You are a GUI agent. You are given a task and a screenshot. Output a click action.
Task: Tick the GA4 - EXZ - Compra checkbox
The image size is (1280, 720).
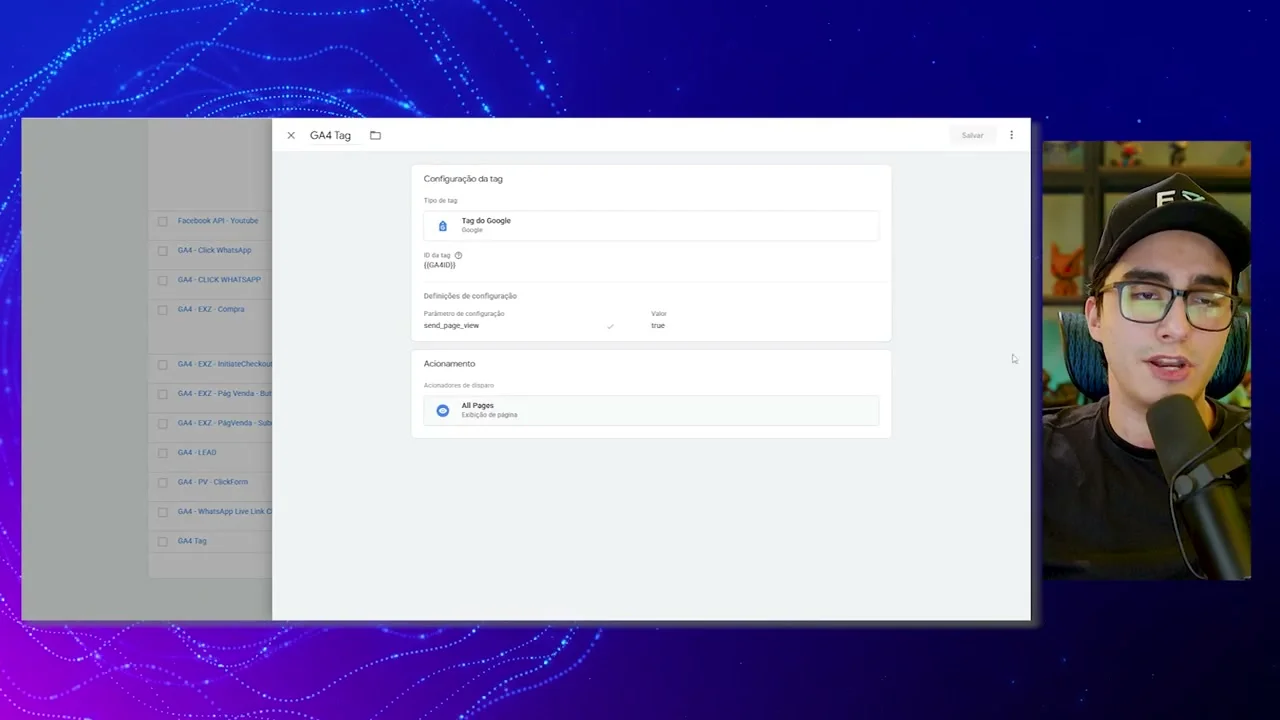pos(163,310)
